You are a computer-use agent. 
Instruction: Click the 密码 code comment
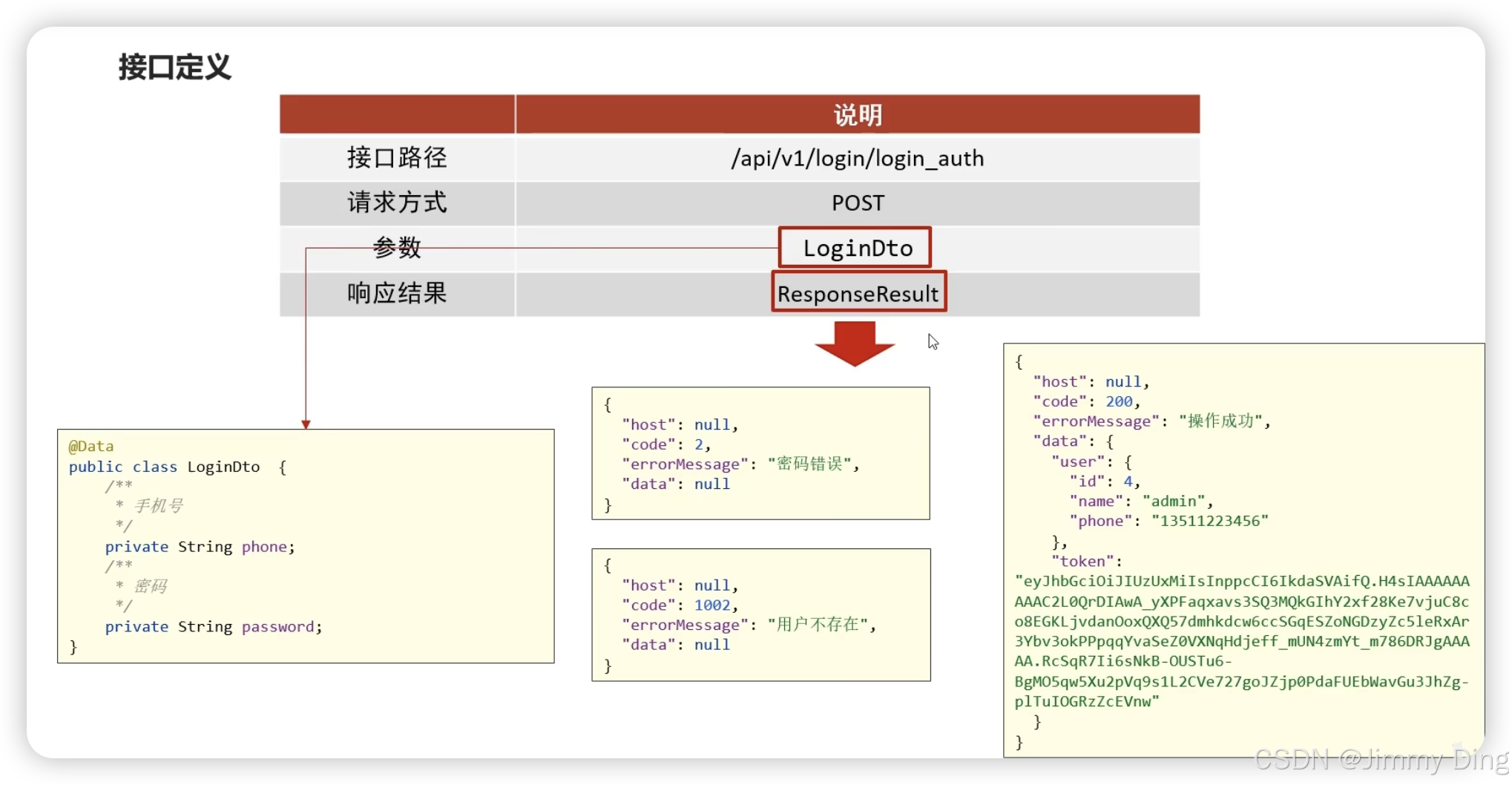tap(151, 586)
